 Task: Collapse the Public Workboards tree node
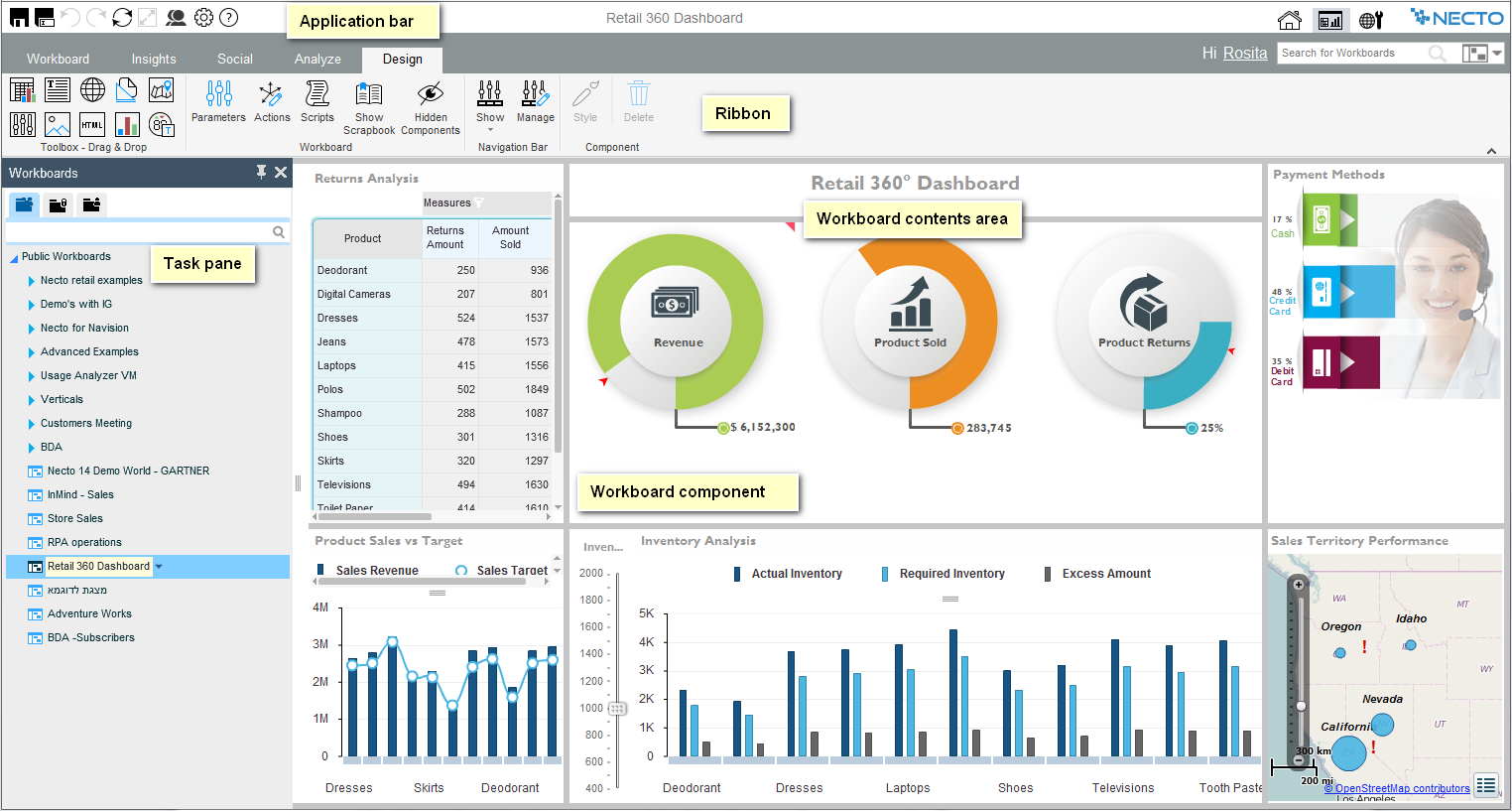(x=14, y=258)
